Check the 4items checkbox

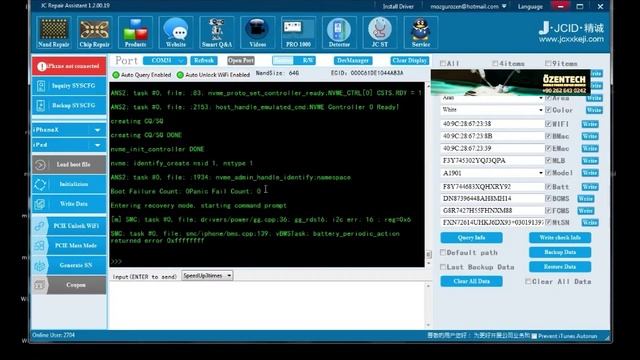tap(495, 63)
